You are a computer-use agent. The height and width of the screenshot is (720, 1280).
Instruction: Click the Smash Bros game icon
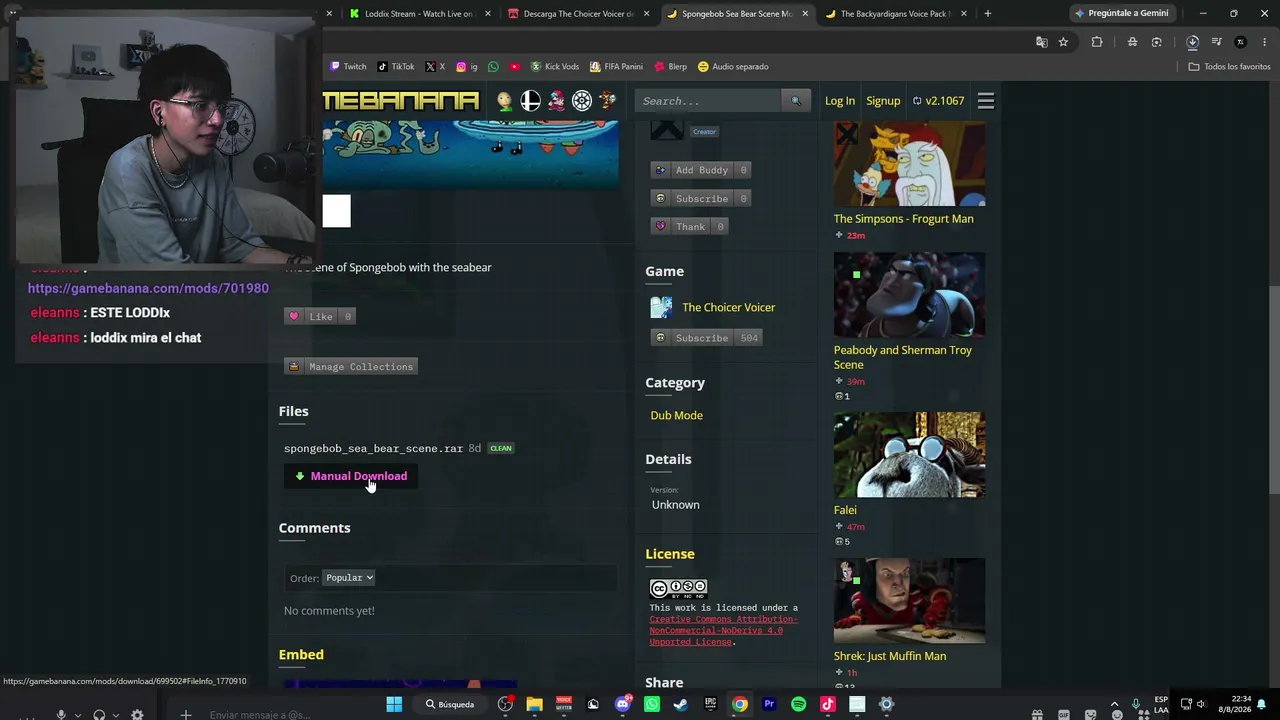(x=530, y=101)
